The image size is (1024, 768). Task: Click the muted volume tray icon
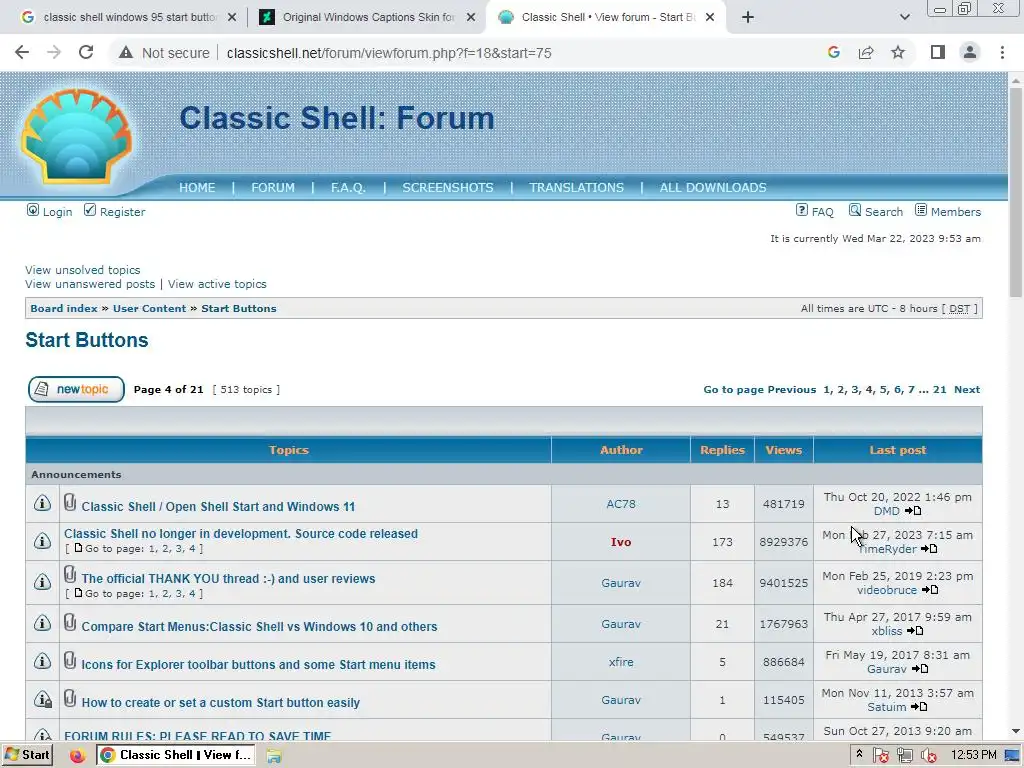pos(929,755)
